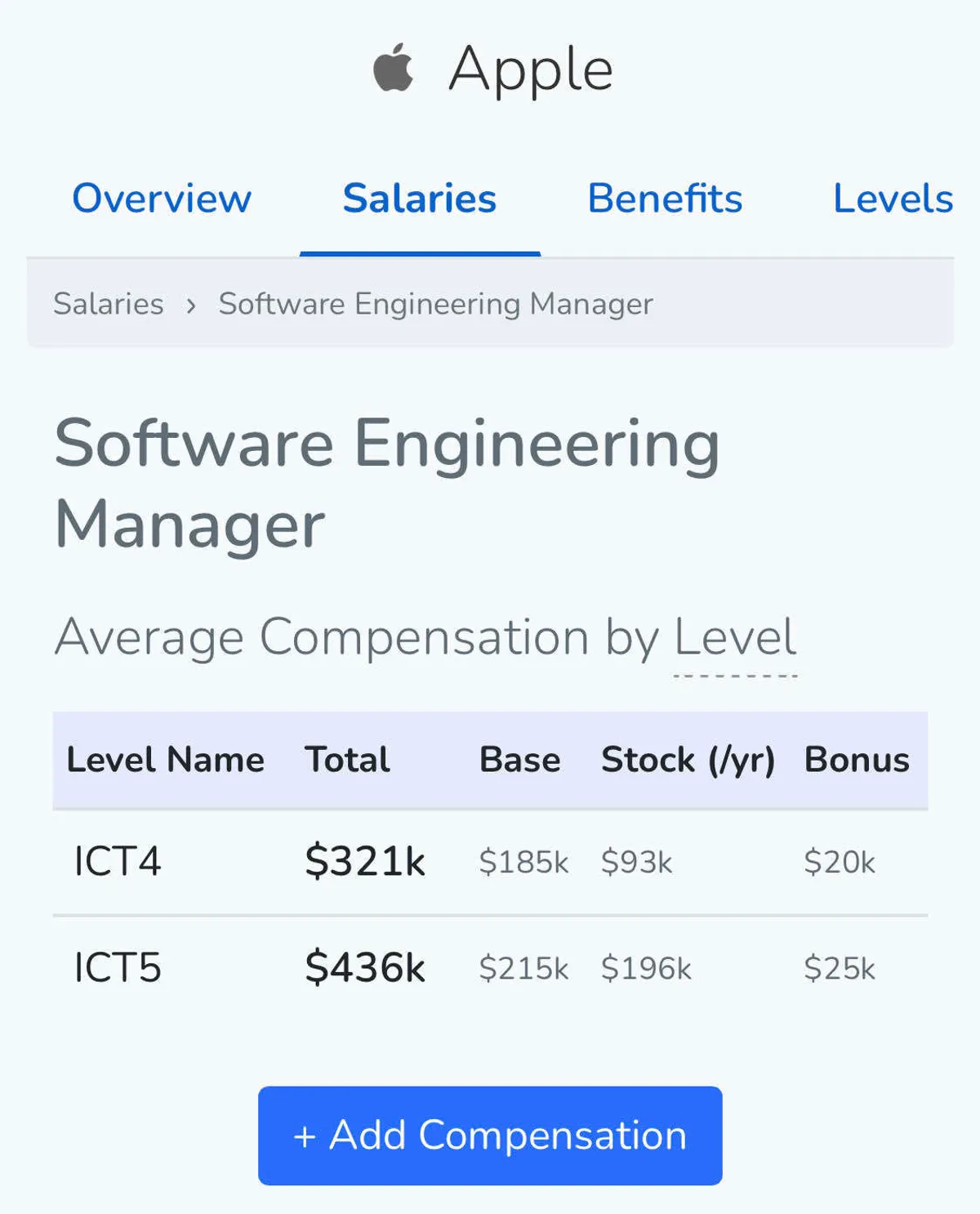The image size is (980, 1214).
Task: Click the Stock (/yr) column header
Action: coord(688,760)
